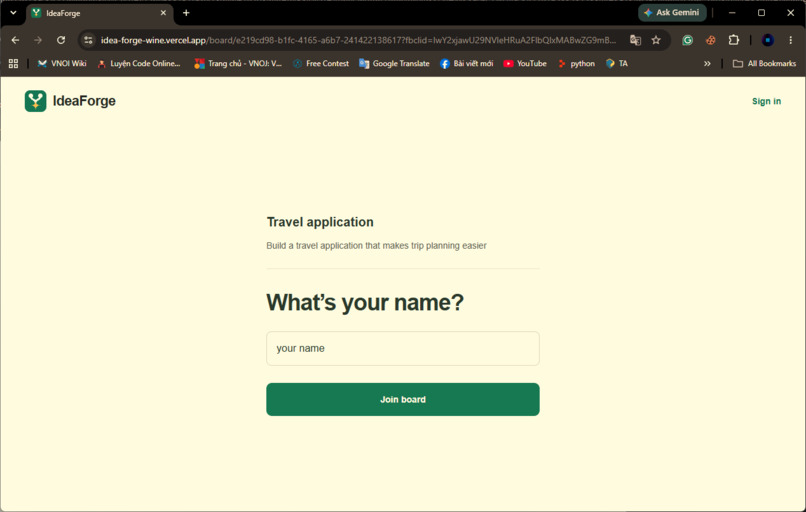The width and height of the screenshot is (806, 512).
Task: Go back with the browser back arrow
Action: [x=15, y=40]
